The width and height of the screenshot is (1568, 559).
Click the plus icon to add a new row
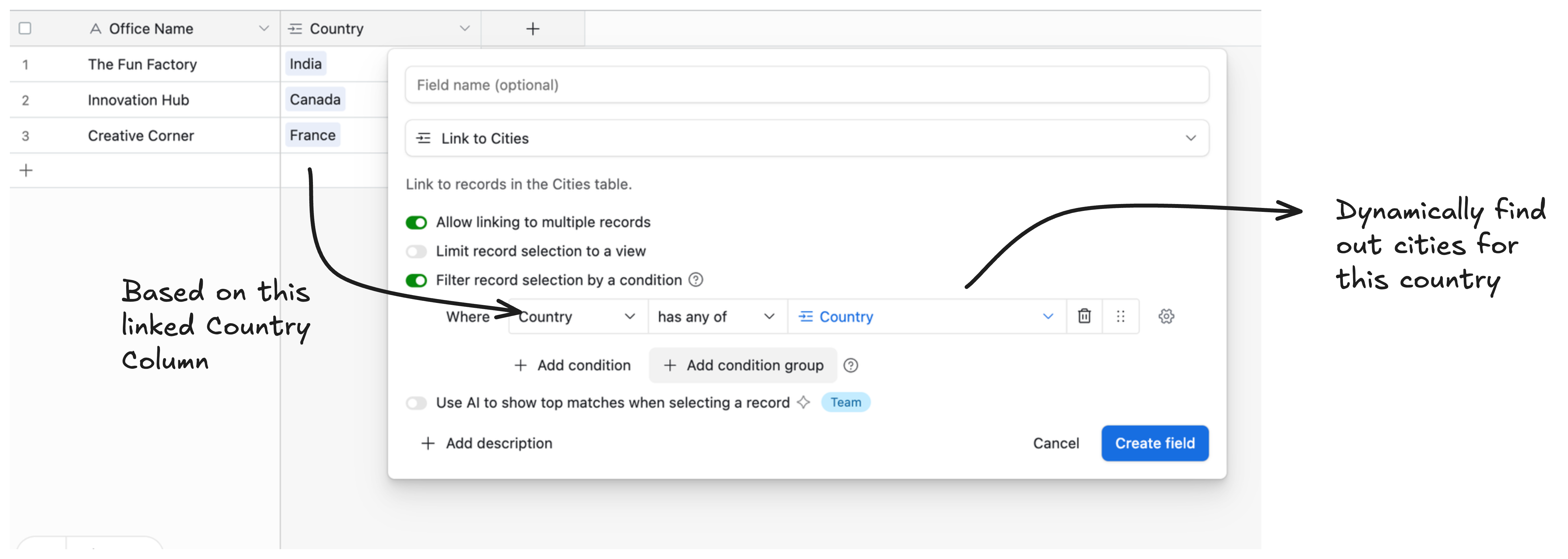[26, 170]
